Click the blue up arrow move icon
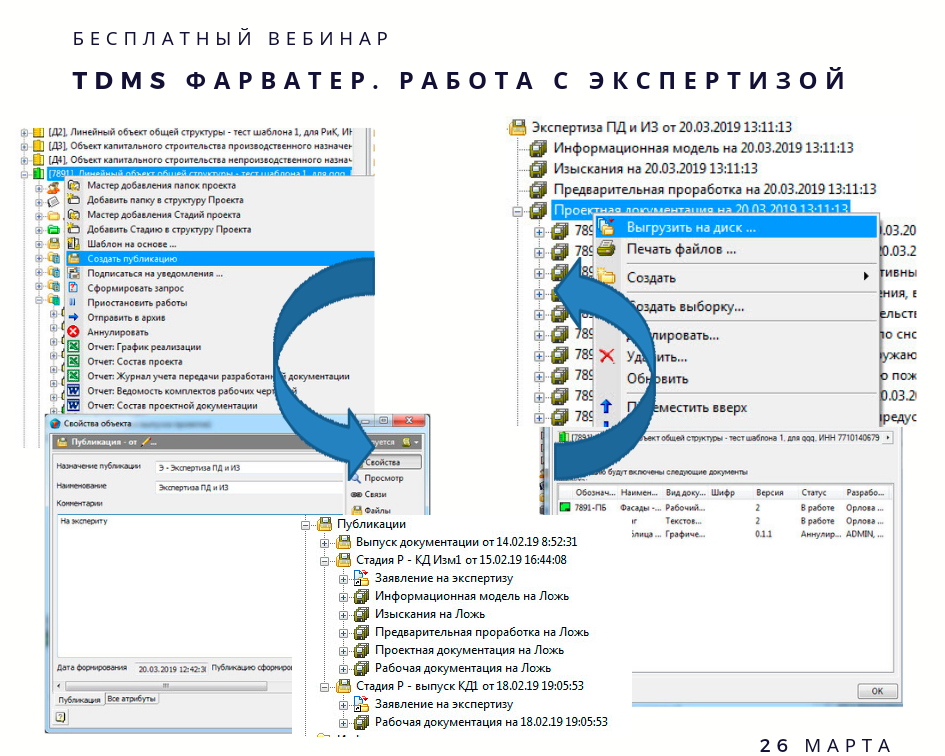 point(606,406)
